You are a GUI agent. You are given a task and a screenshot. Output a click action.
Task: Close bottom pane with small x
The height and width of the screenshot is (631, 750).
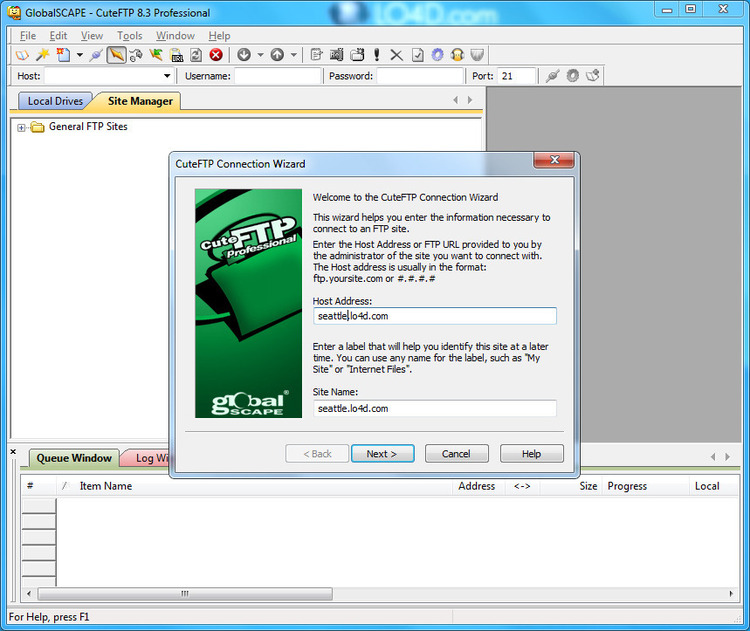point(13,452)
